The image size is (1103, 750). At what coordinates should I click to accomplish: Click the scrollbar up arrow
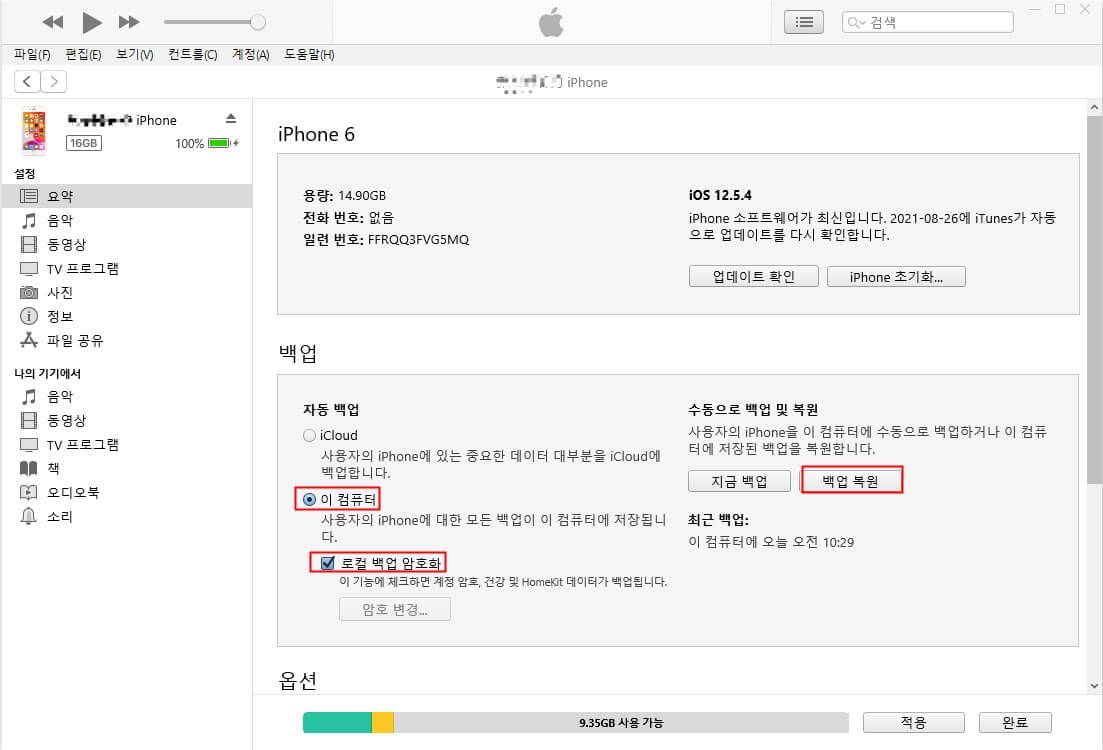(x=1094, y=108)
